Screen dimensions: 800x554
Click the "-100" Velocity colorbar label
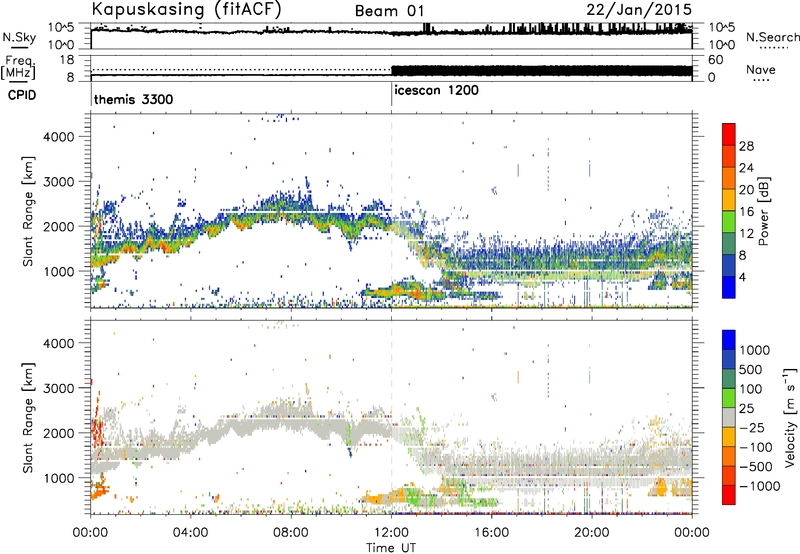coord(755,447)
